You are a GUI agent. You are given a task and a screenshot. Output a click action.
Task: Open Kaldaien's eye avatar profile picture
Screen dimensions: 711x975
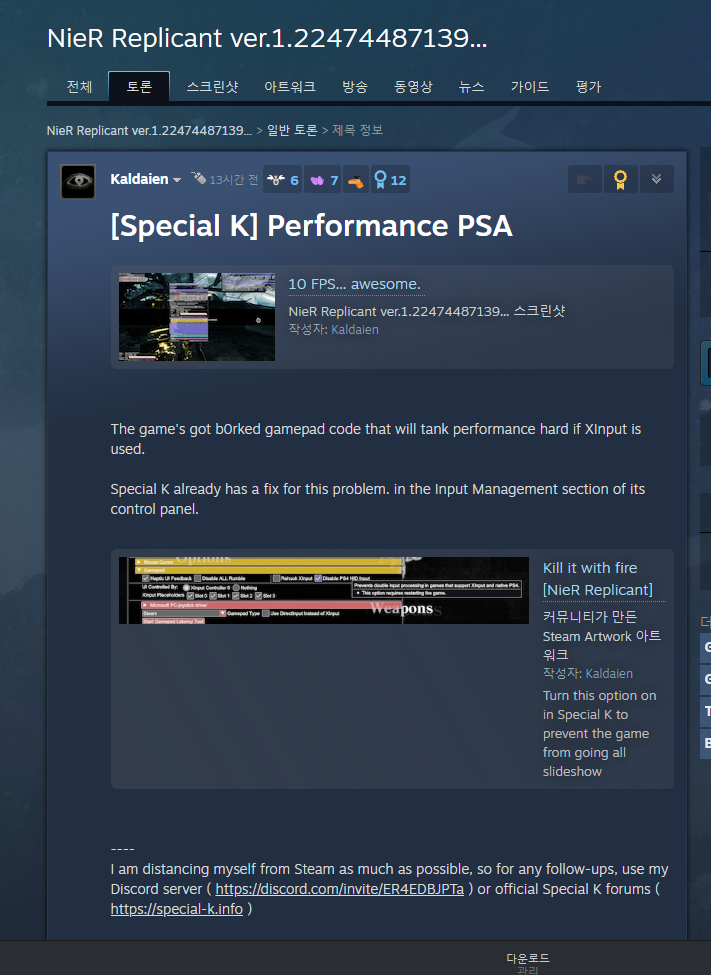[x=78, y=182]
